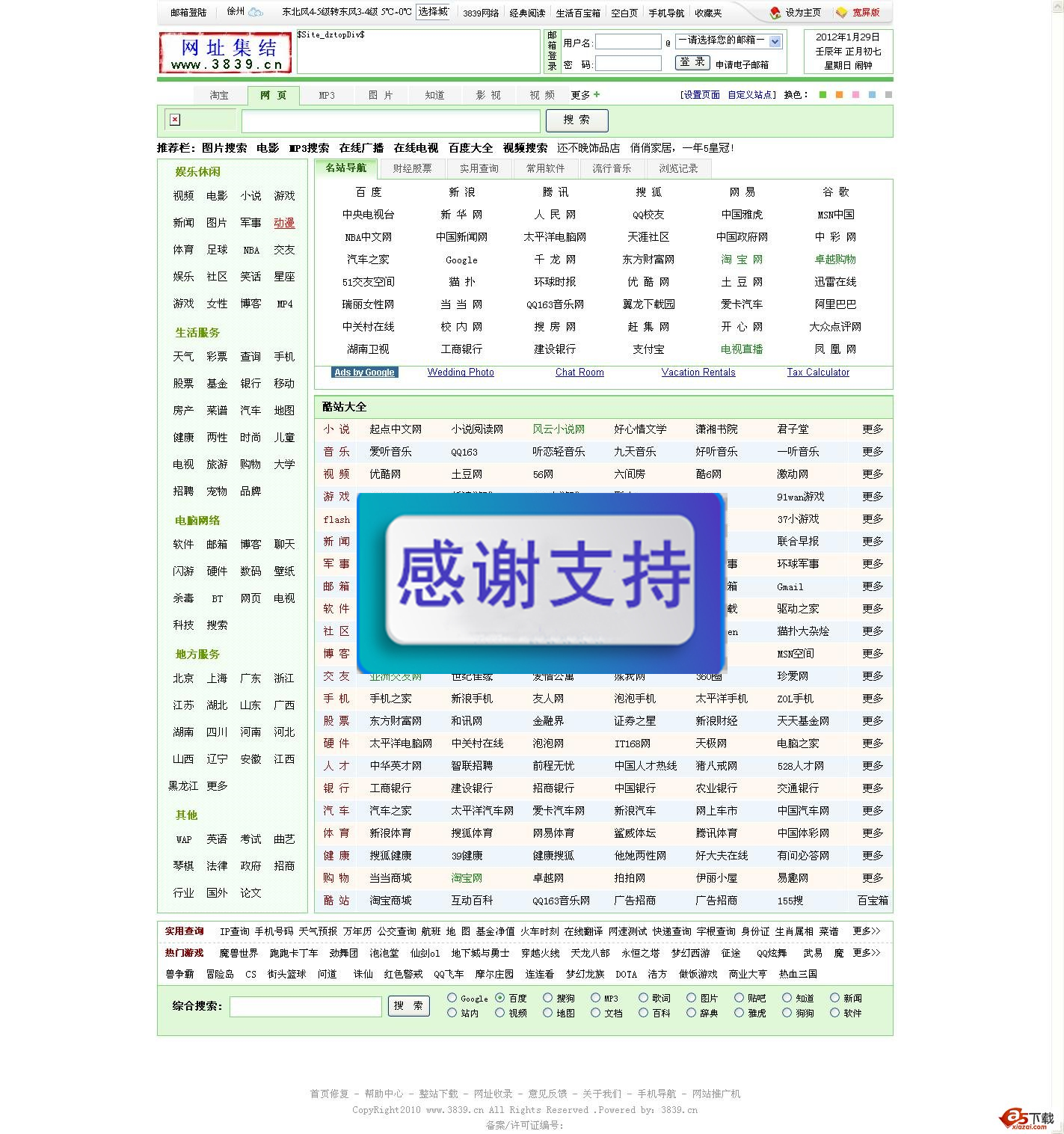The height and width of the screenshot is (1134, 1064).
Task: Open the 财经股票 tab
Action: coord(413,169)
